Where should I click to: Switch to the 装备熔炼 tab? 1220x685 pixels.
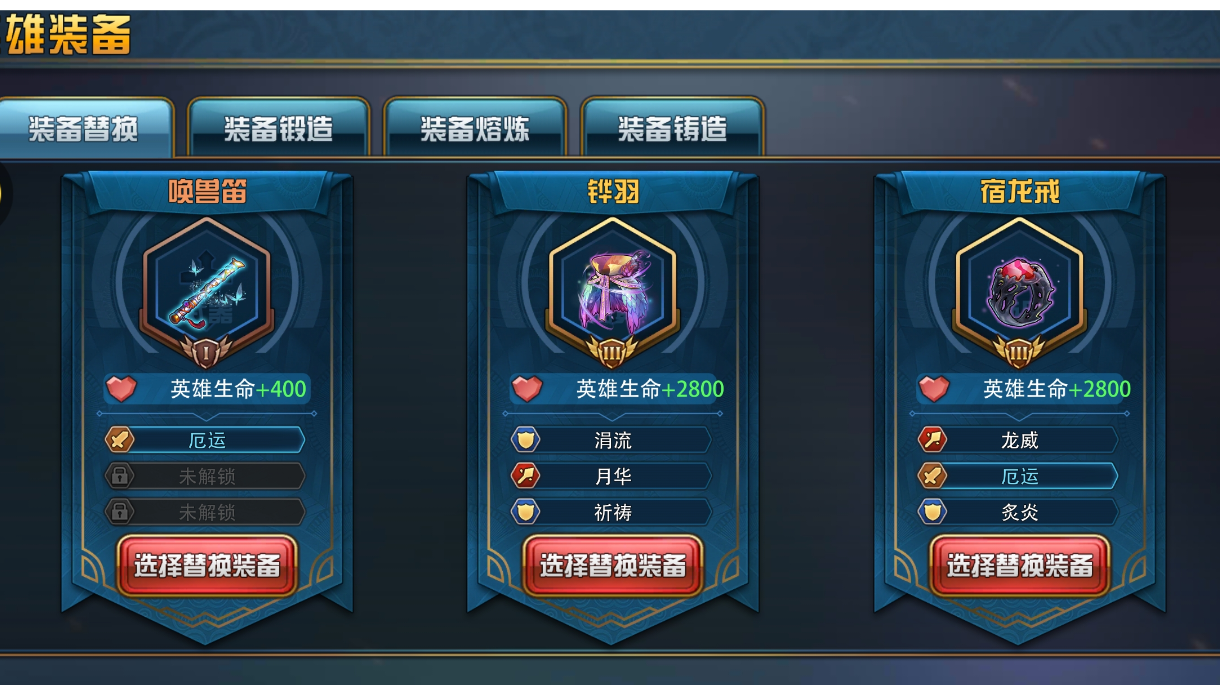[475, 128]
